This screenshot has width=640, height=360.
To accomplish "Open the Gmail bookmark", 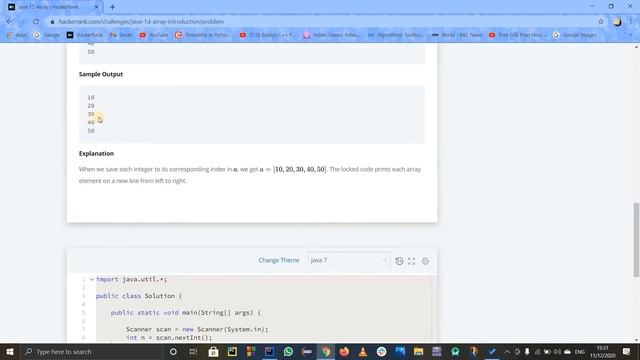I will [x=121, y=35].
